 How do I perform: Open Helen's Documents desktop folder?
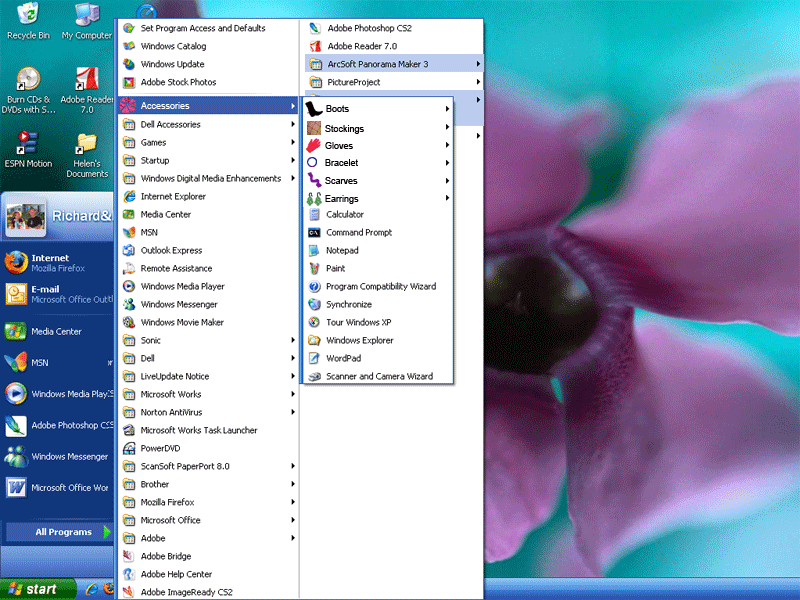[x=87, y=155]
